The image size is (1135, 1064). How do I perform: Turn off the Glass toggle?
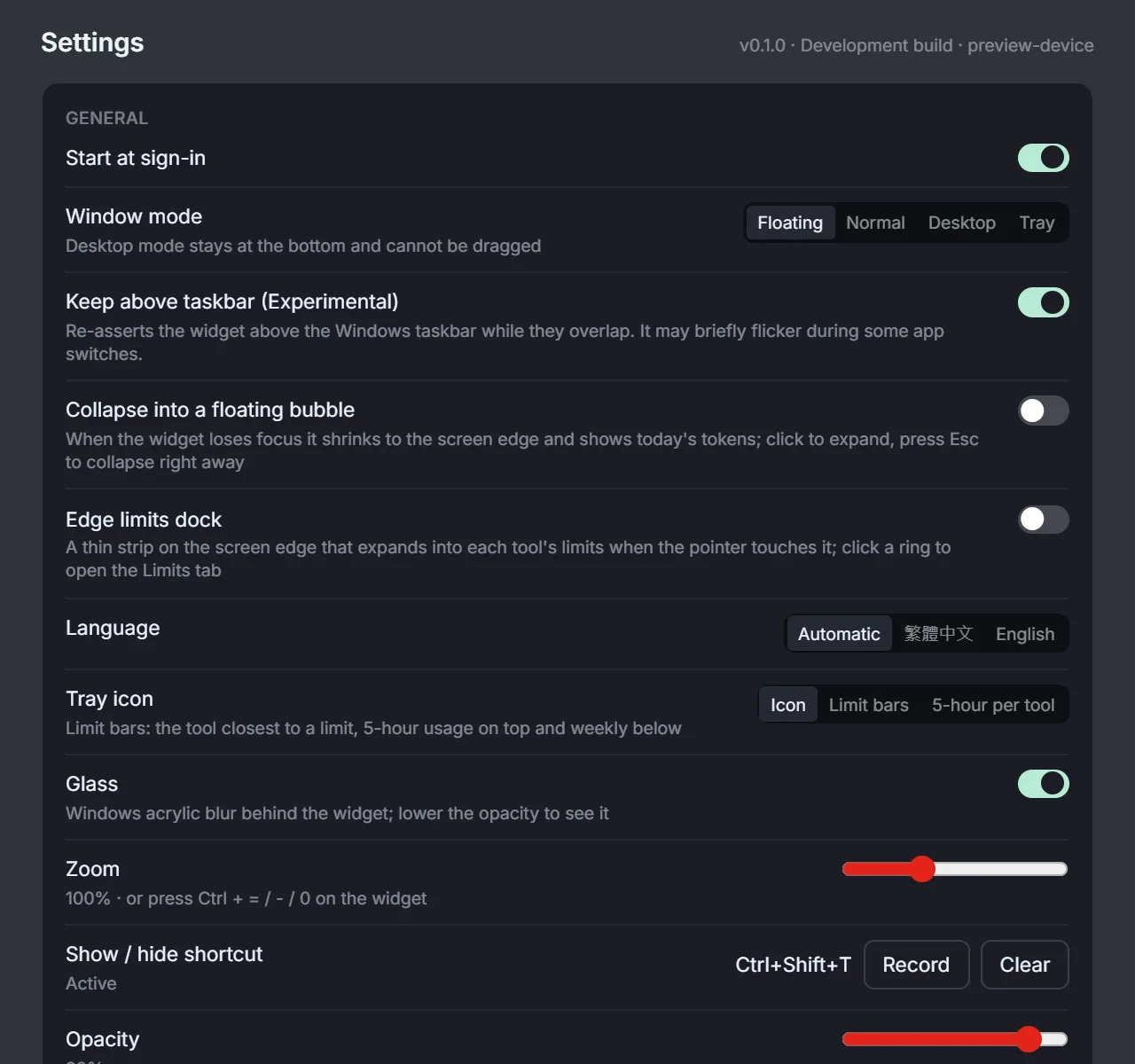1043,784
